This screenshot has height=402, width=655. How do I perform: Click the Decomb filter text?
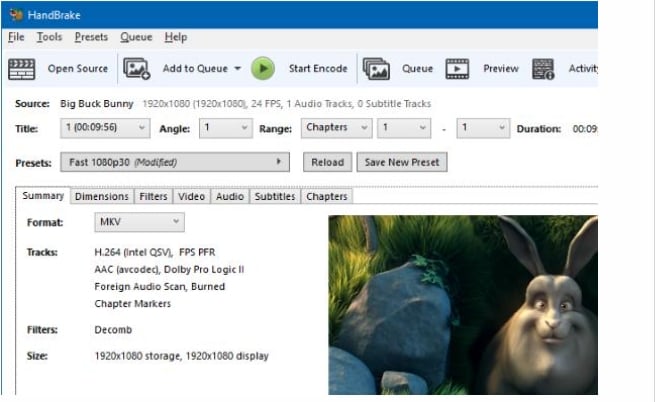coord(113,330)
